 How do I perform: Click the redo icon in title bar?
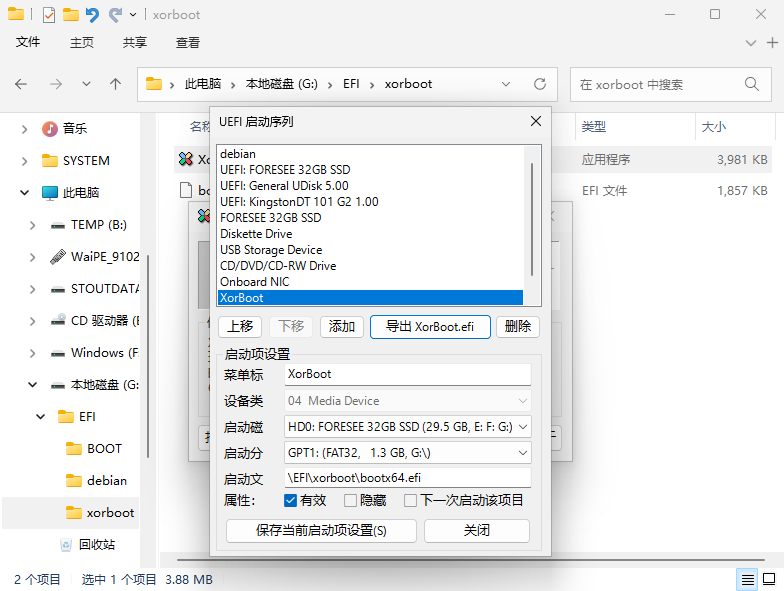click(x=116, y=15)
